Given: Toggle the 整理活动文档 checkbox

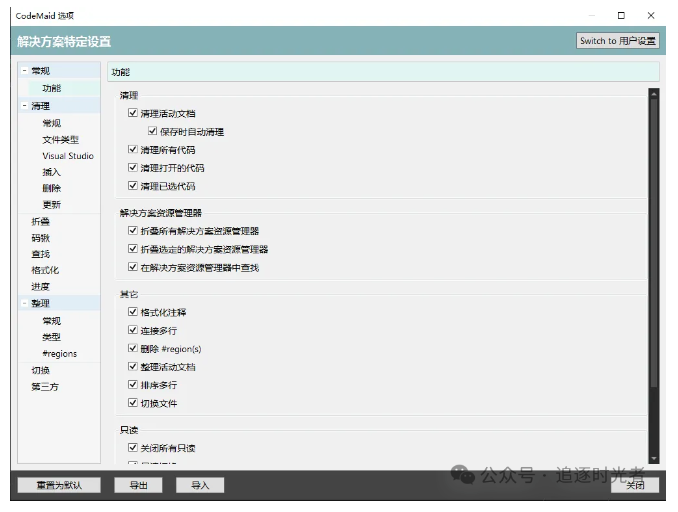Looking at the screenshot, I should coord(133,366).
